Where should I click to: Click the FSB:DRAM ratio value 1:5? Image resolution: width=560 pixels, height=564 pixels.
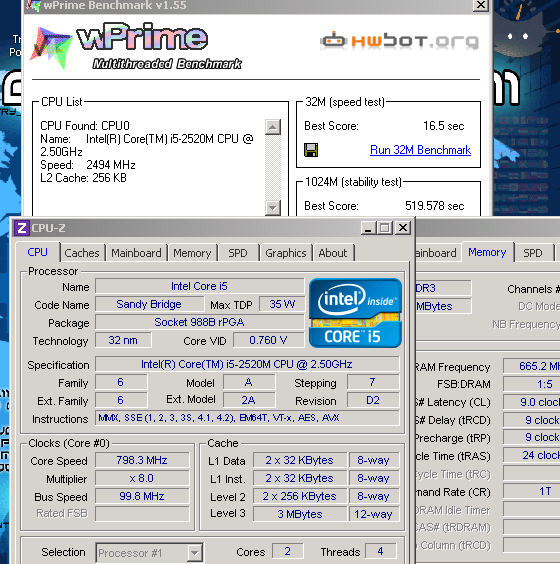point(532,384)
